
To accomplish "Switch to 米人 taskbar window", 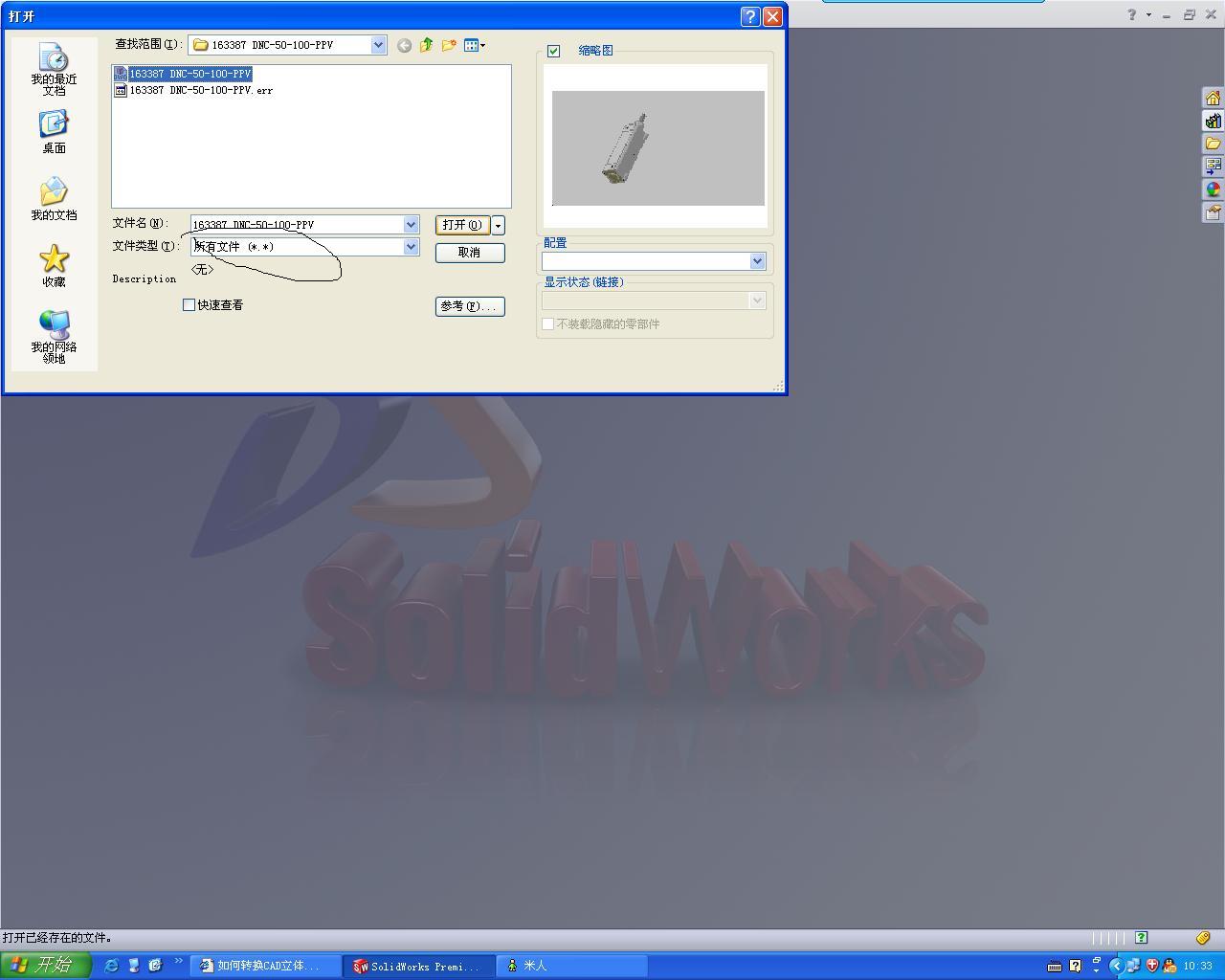I will (572, 966).
